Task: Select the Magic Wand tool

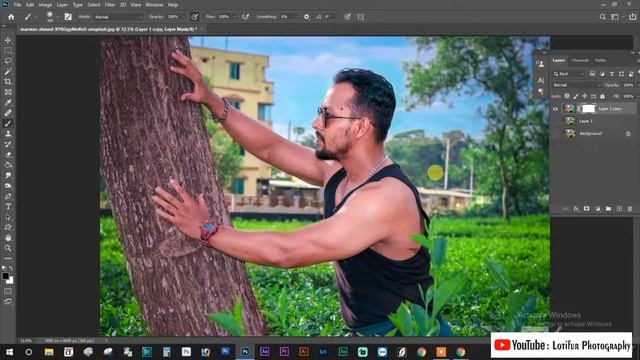Action: pos(8,71)
